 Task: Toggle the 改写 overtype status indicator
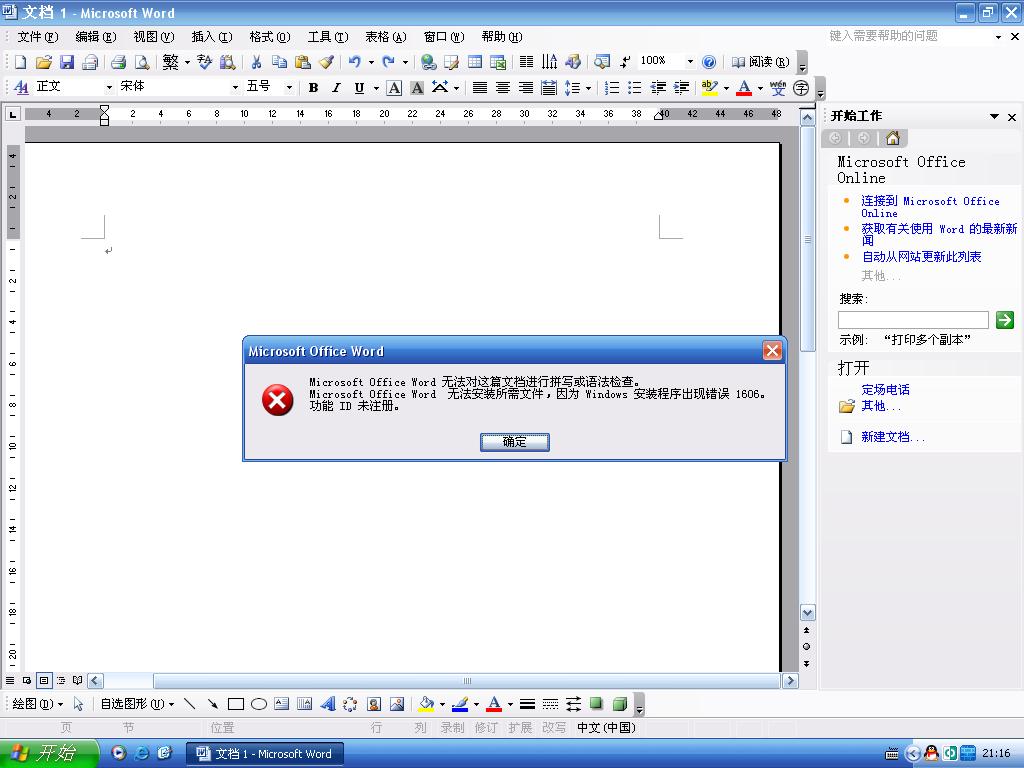pyautogui.click(x=554, y=728)
